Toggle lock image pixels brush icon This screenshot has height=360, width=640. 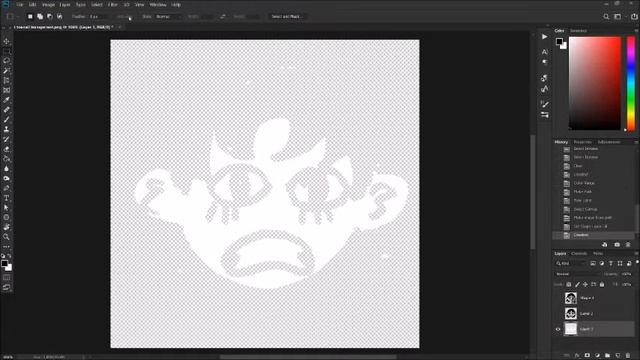[577, 284]
